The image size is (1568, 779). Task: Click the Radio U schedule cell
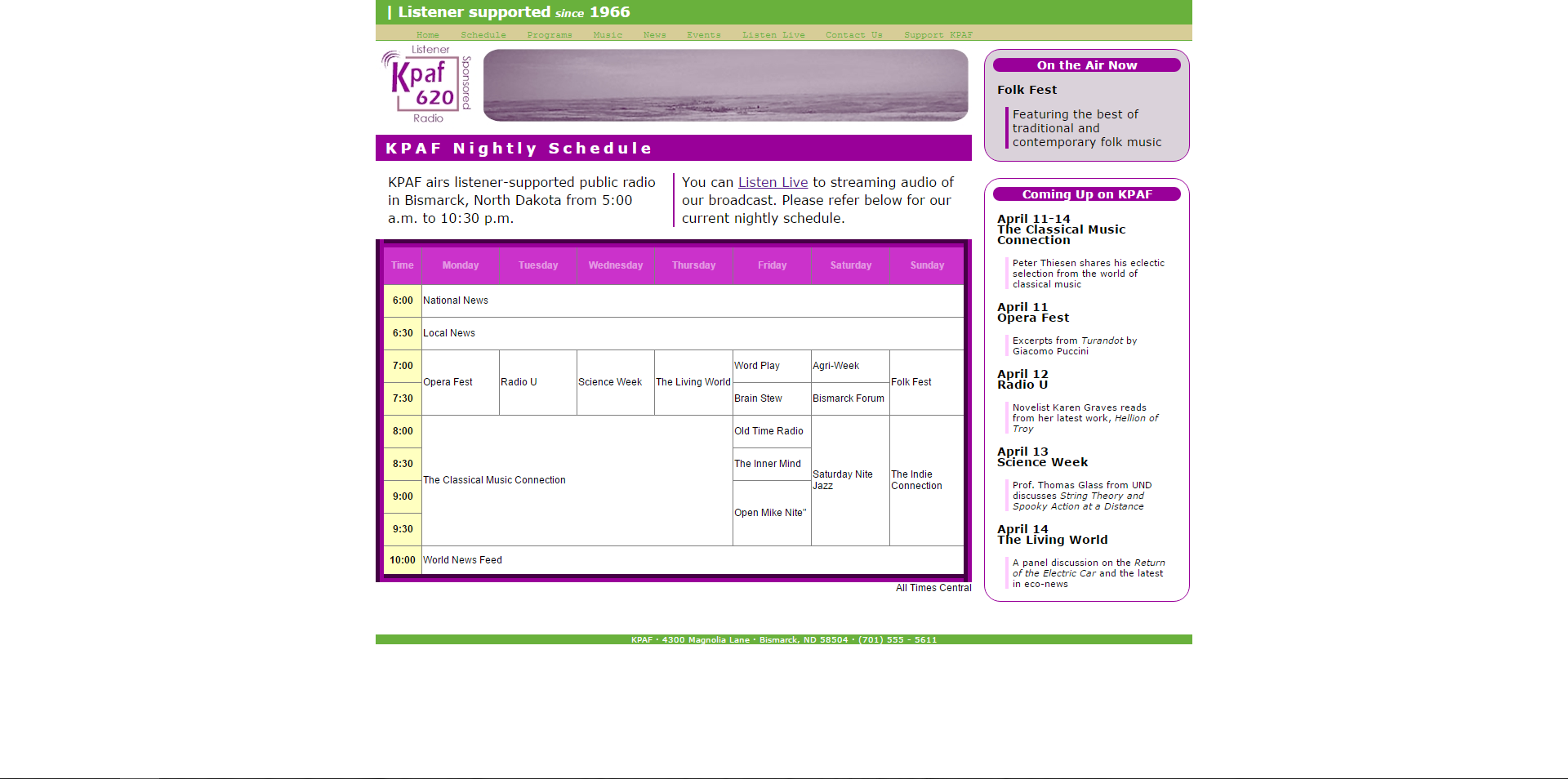(x=538, y=382)
